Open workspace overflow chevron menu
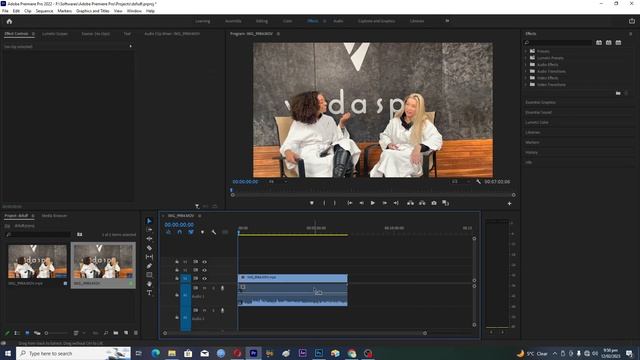This screenshot has width=640, height=360. tap(447, 21)
